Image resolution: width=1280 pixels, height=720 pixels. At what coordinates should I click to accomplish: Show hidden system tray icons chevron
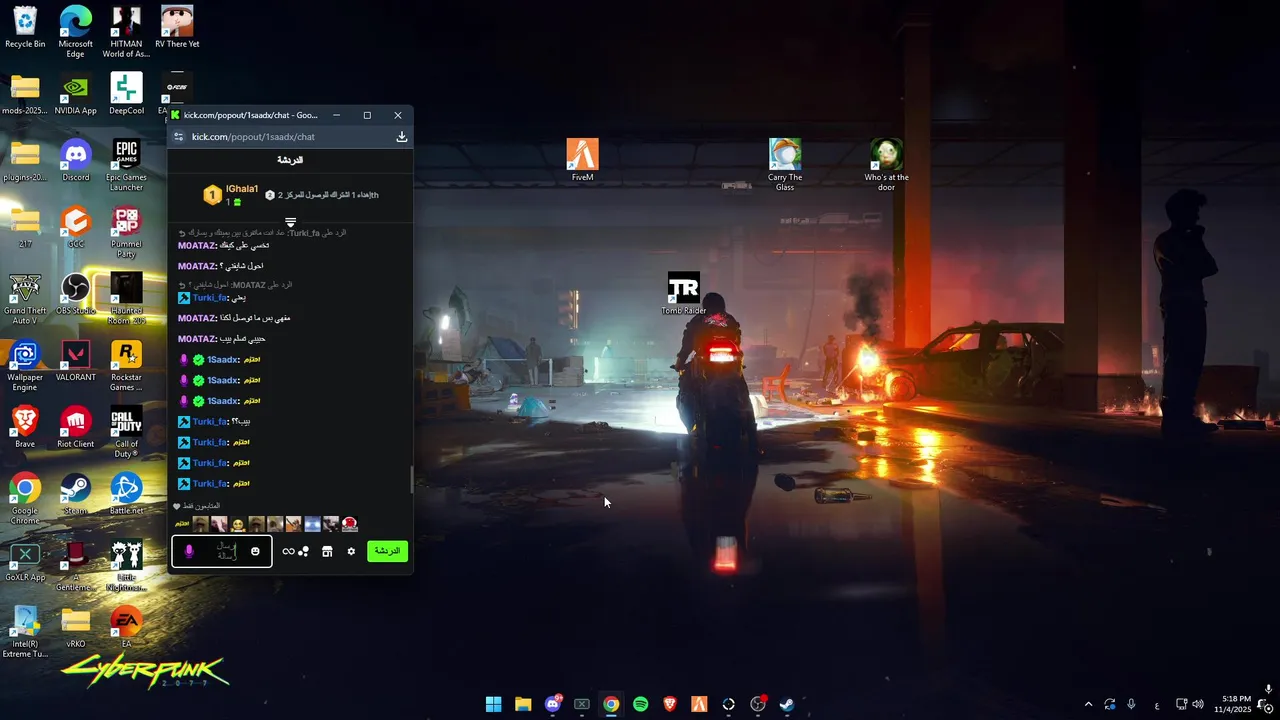click(1088, 704)
